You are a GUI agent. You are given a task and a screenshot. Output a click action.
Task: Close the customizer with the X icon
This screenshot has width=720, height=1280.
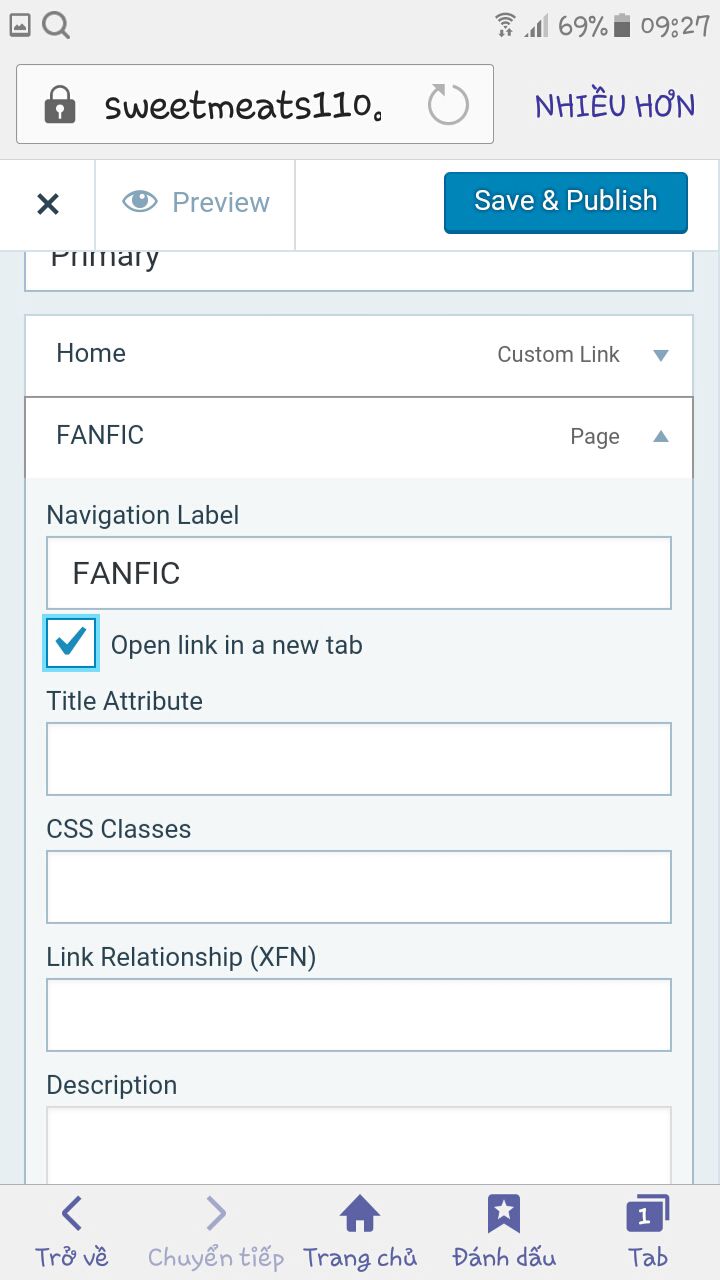coord(48,204)
